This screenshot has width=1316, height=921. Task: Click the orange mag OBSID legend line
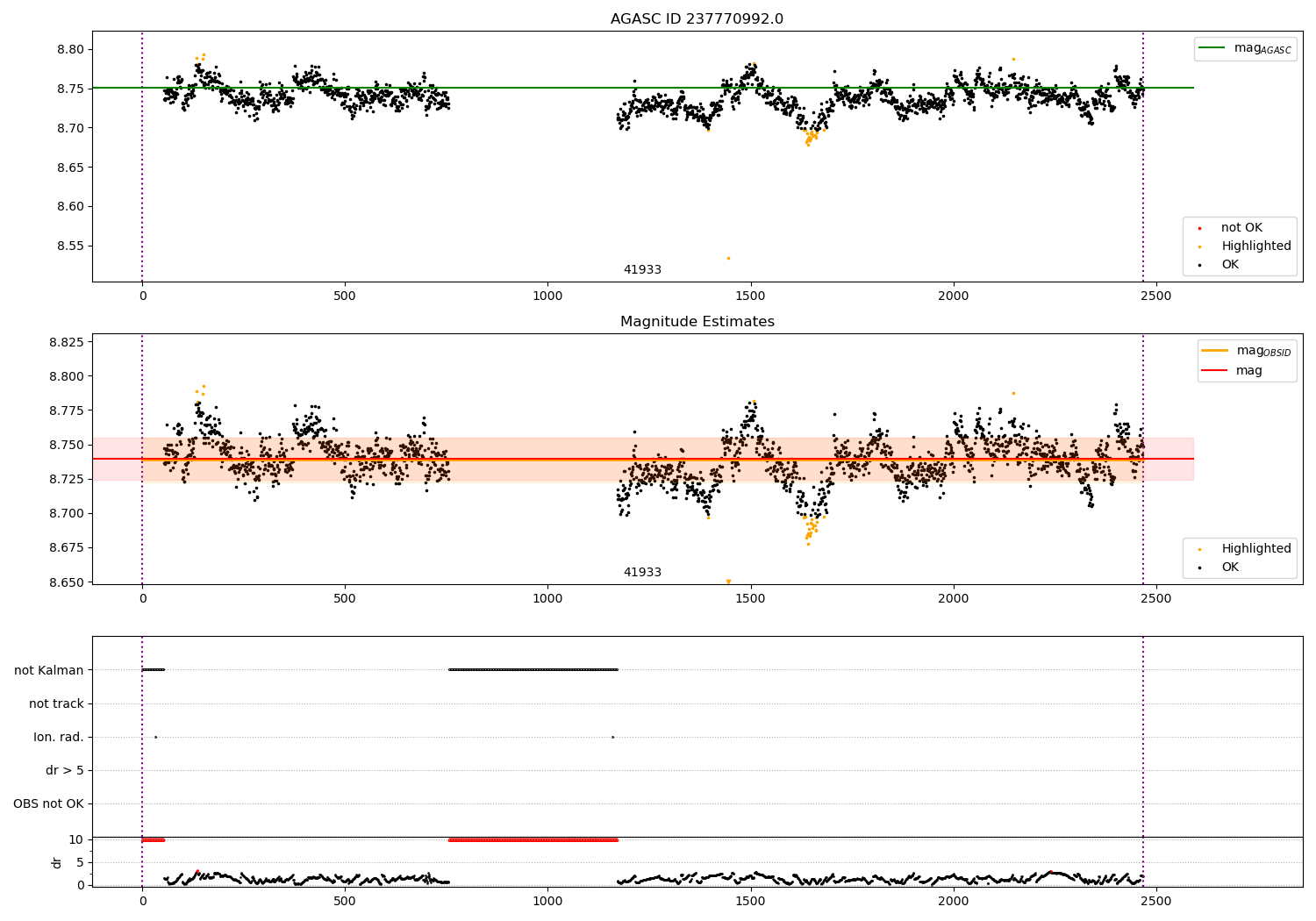coord(1214,351)
